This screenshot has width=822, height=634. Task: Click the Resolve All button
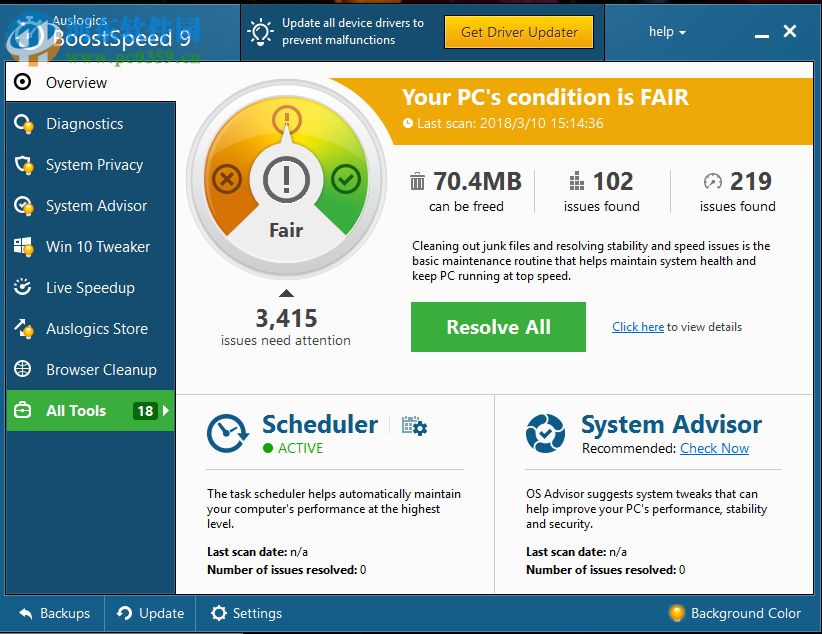(498, 327)
